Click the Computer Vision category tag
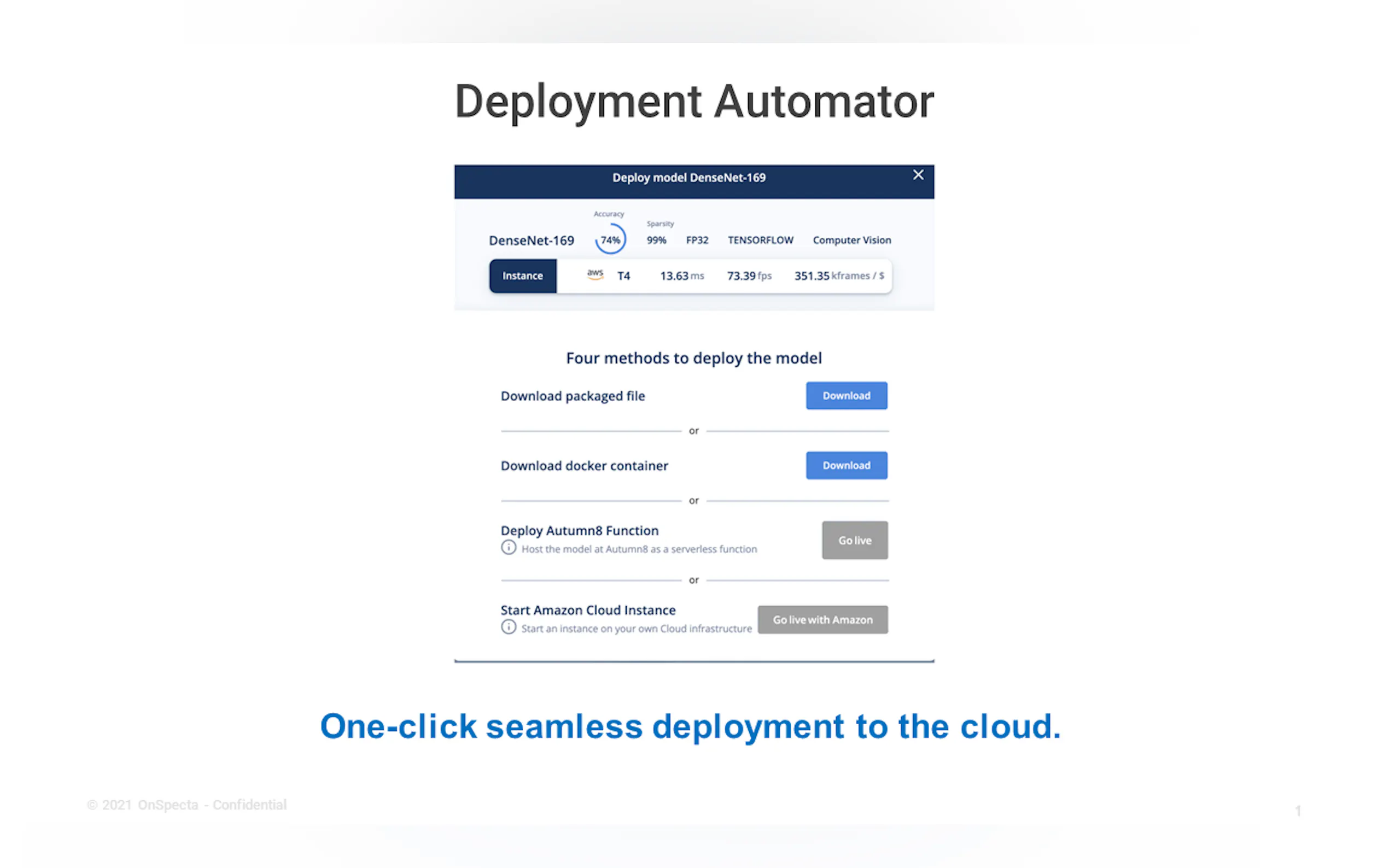1389x868 pixels. [851, 240]
